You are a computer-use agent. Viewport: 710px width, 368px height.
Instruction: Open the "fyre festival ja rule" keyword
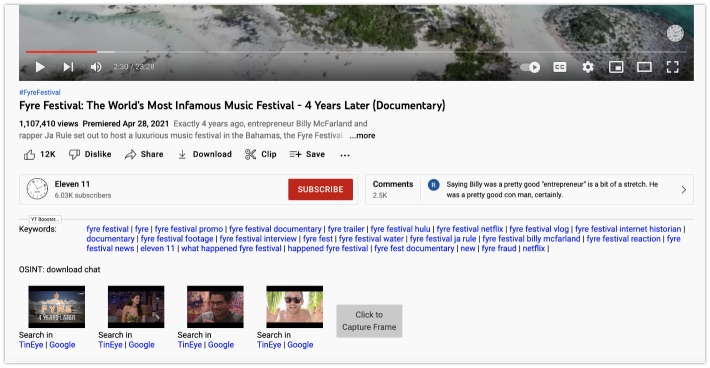[443, 239]
